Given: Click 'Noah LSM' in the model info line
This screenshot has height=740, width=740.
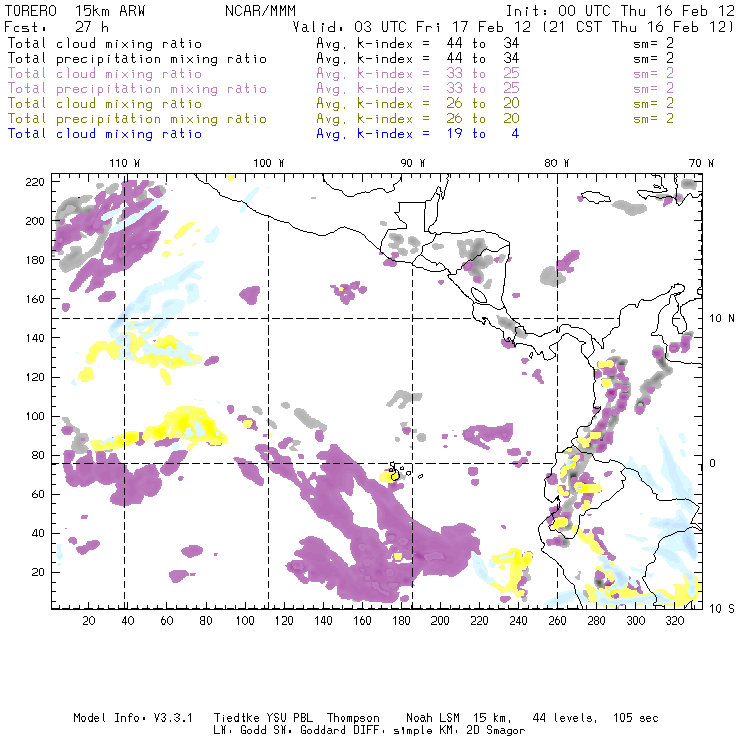Looking at the screenshot, I should 433,718.
